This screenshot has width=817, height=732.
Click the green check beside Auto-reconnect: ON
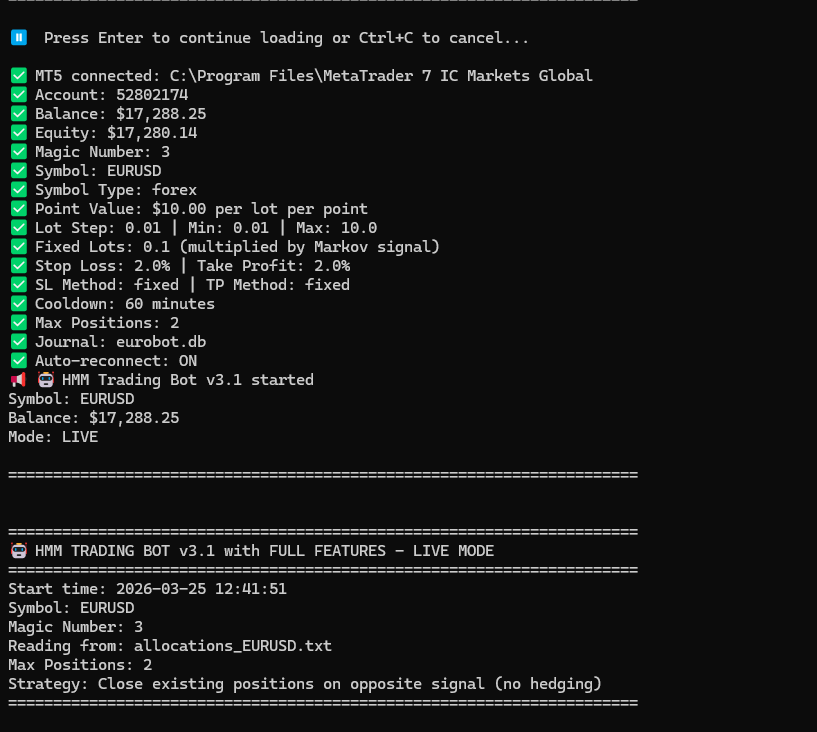(19, 361)
